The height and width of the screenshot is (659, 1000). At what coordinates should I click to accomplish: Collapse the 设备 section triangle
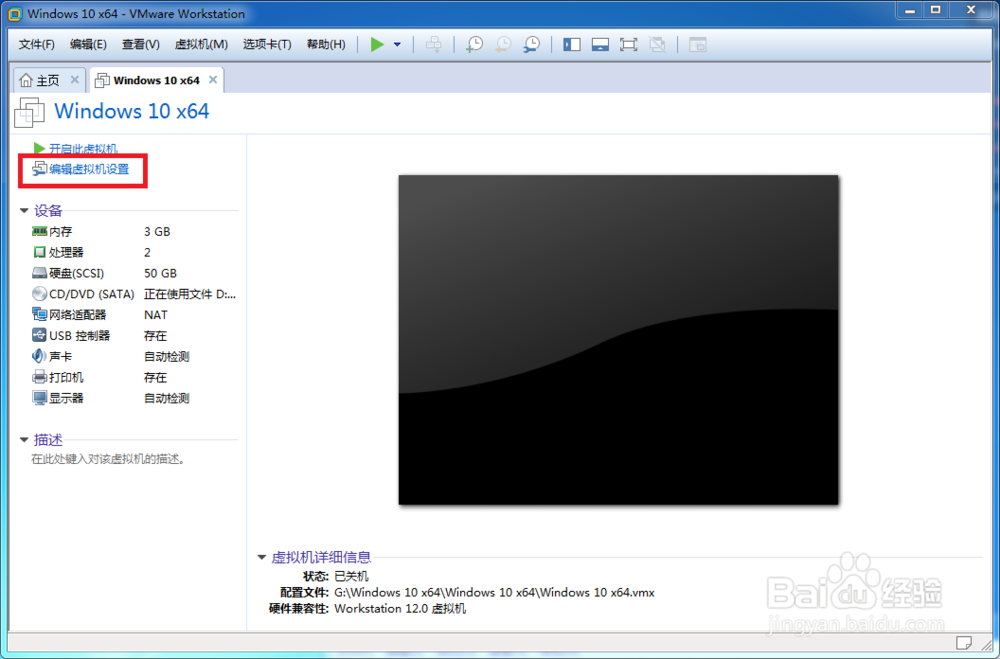24,211
